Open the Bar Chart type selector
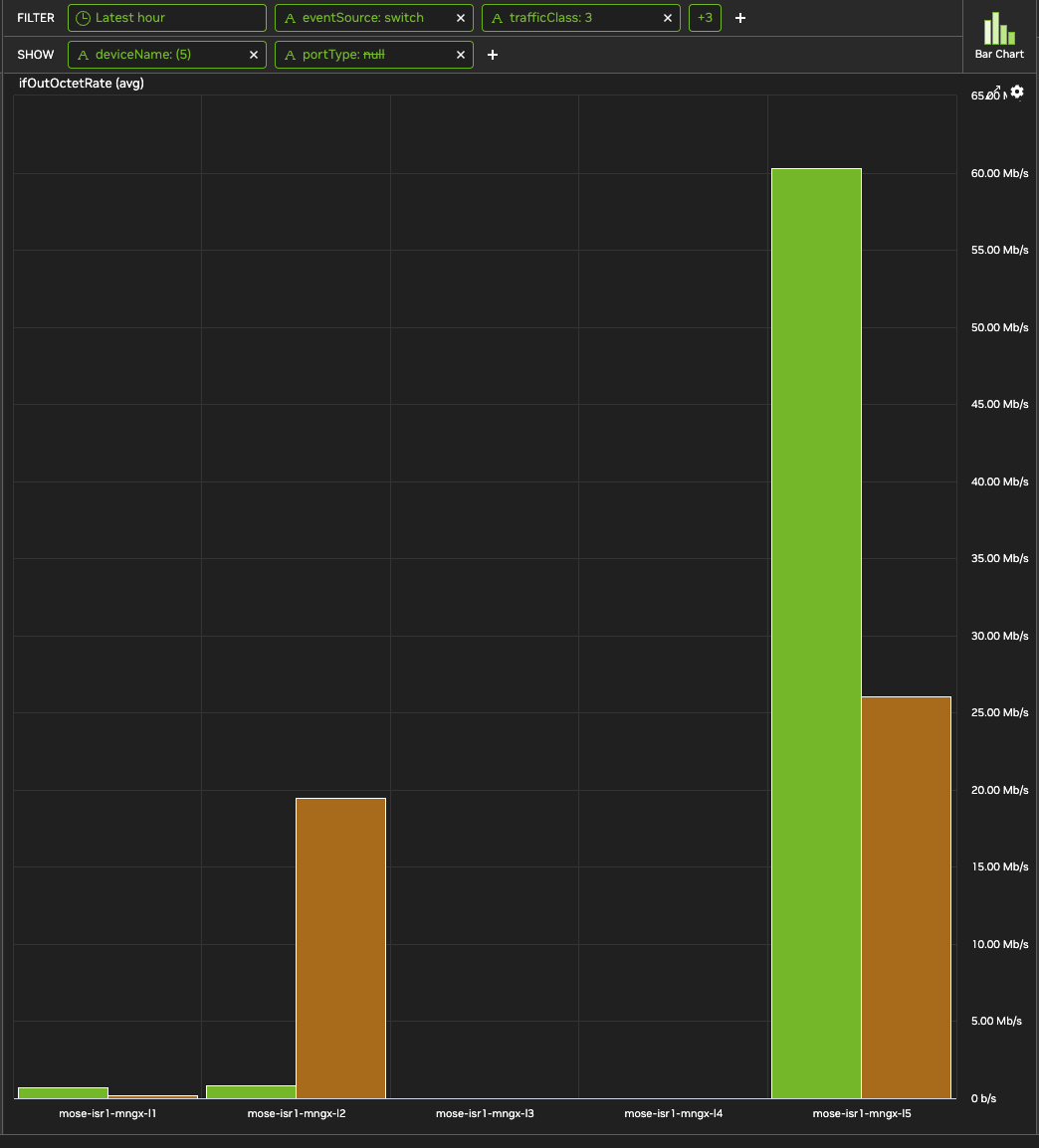The width and height of the screenshot is (1039, 1148). click(999, 36)
